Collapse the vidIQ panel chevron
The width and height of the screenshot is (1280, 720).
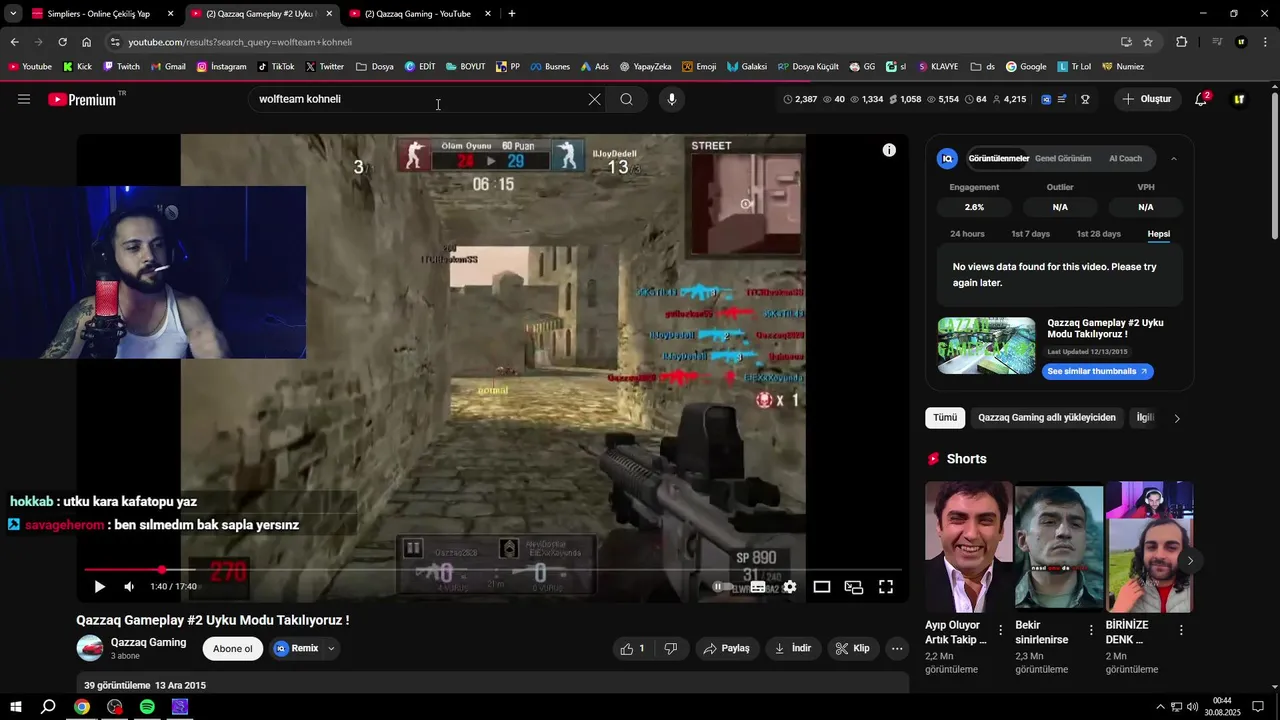click(1174, 158)
